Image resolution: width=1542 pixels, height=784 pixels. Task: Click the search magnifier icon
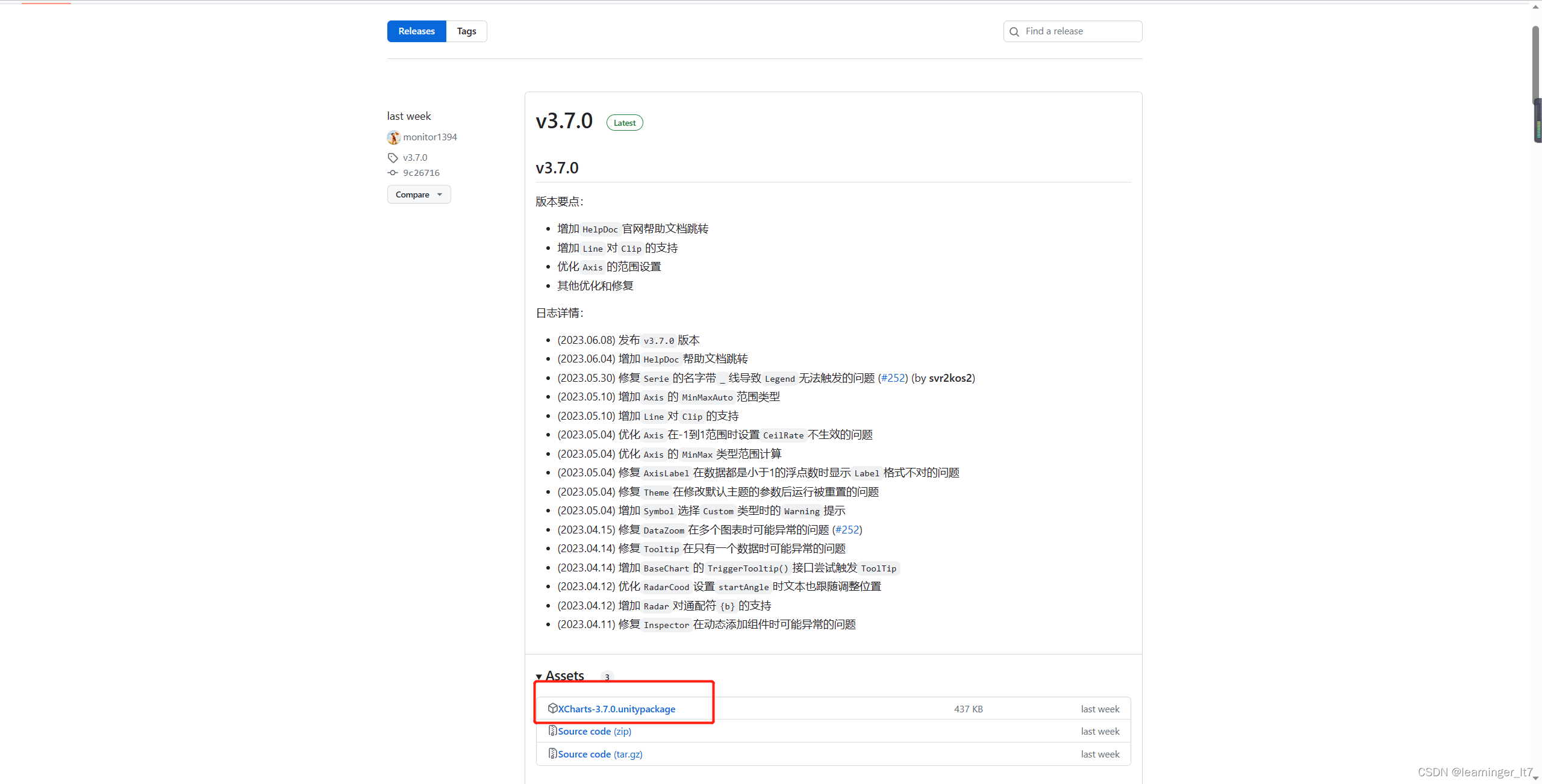(1014, 31)
